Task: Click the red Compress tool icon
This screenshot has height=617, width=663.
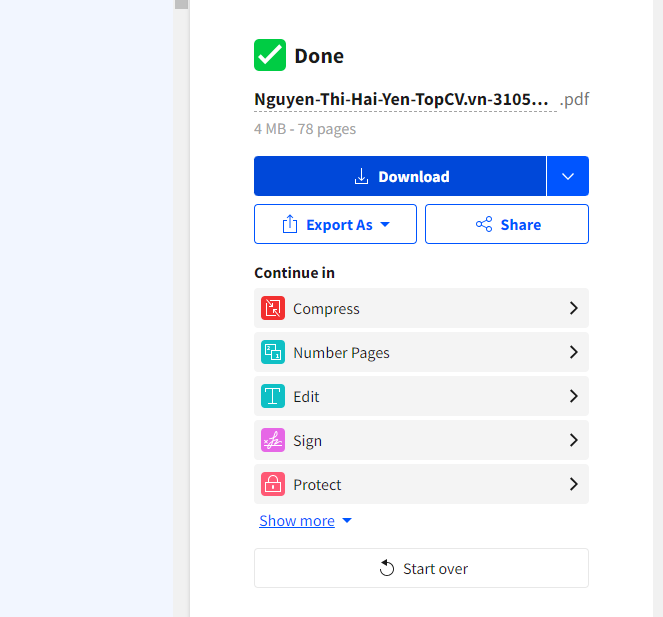Action: click(x=273, y=308)
